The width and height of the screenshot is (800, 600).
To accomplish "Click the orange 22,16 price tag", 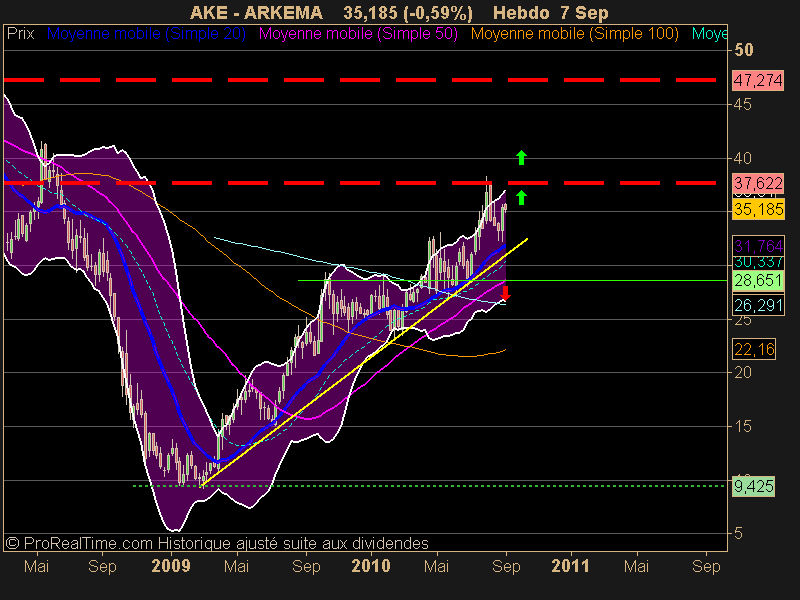I will (754, 349).
